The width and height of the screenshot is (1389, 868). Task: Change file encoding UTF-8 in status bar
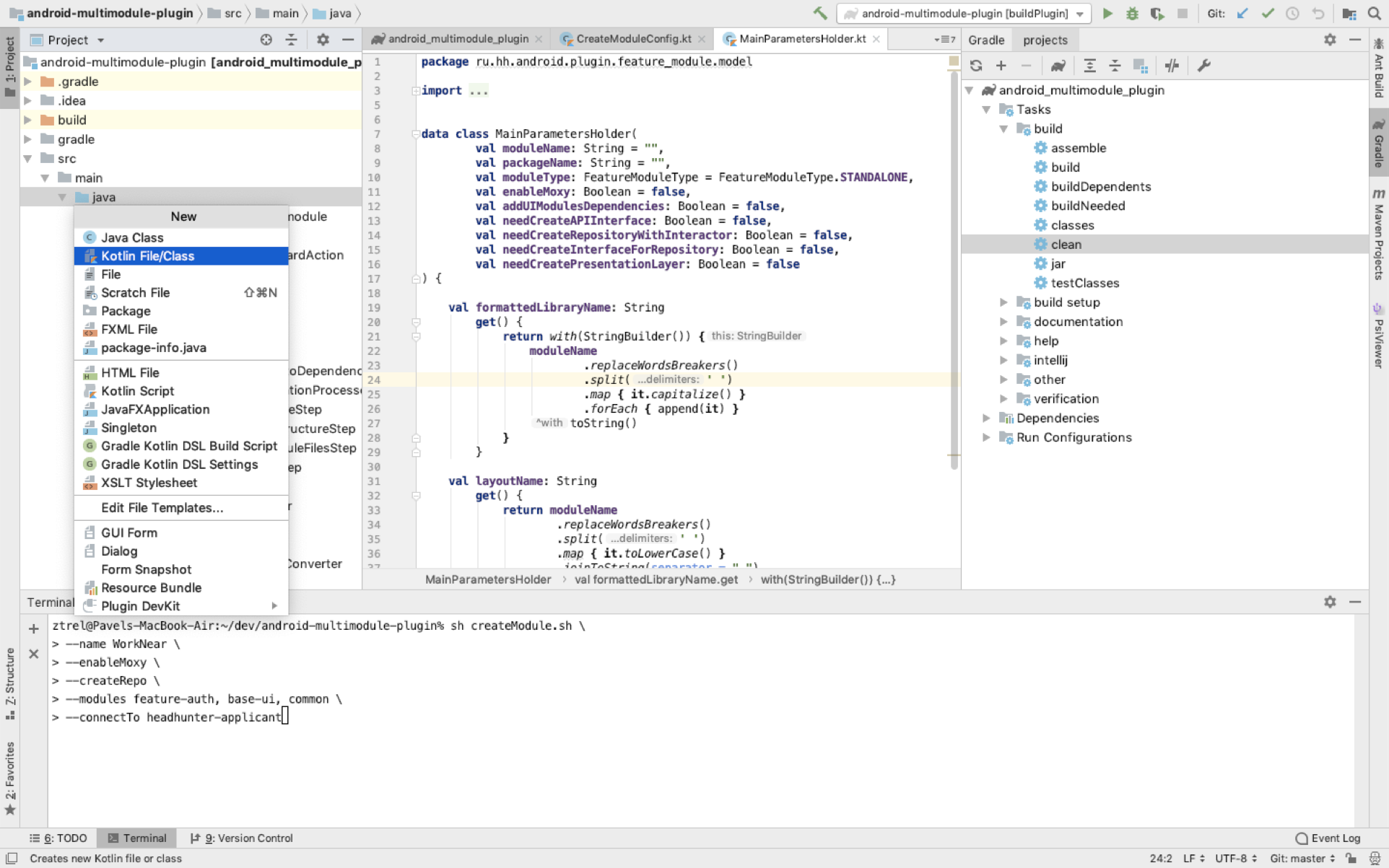pyautogui.click(x=1236, y=858)
